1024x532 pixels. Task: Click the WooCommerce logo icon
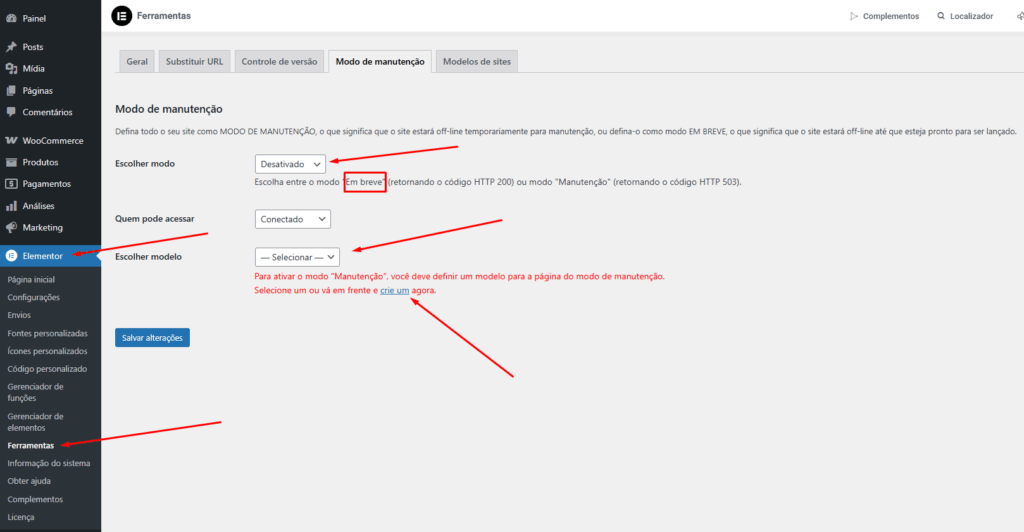coord(11,140)
